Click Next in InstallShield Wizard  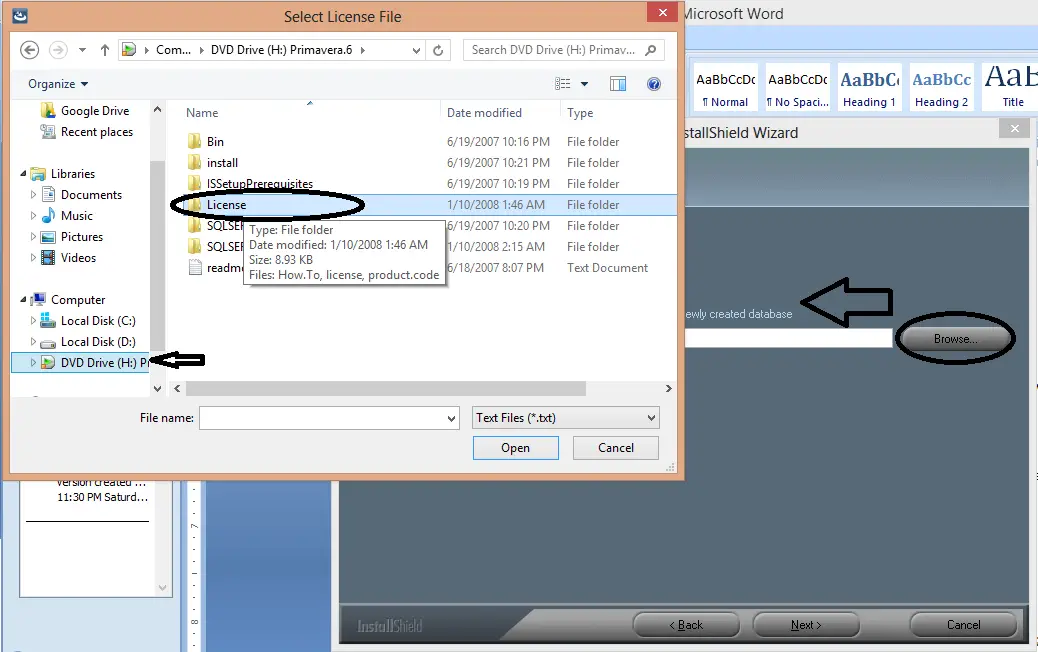click(806, 625)
